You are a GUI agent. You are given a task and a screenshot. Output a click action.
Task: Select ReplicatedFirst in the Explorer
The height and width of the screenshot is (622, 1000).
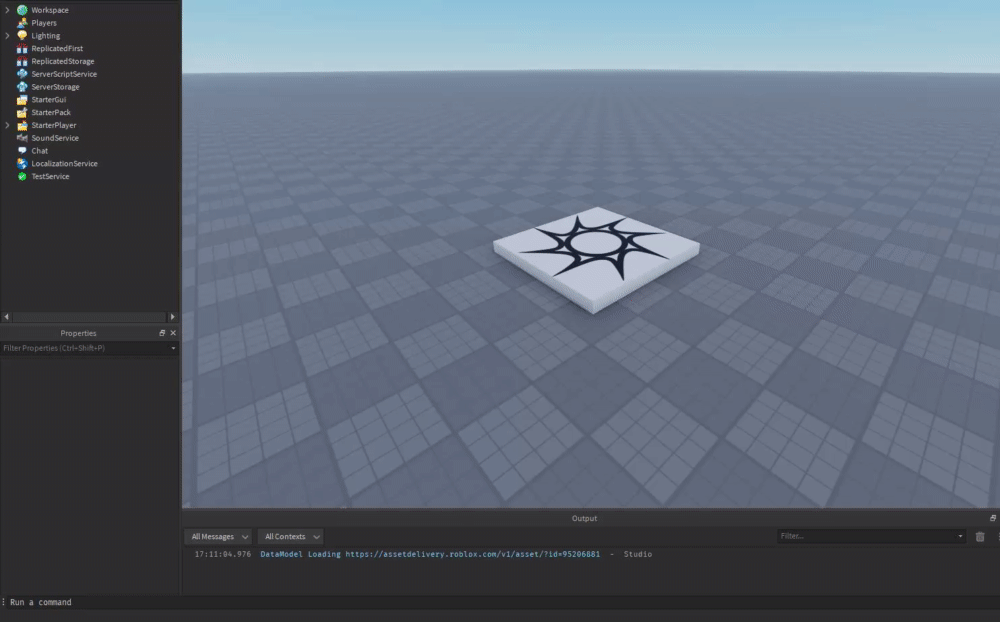tap(57, 48)
